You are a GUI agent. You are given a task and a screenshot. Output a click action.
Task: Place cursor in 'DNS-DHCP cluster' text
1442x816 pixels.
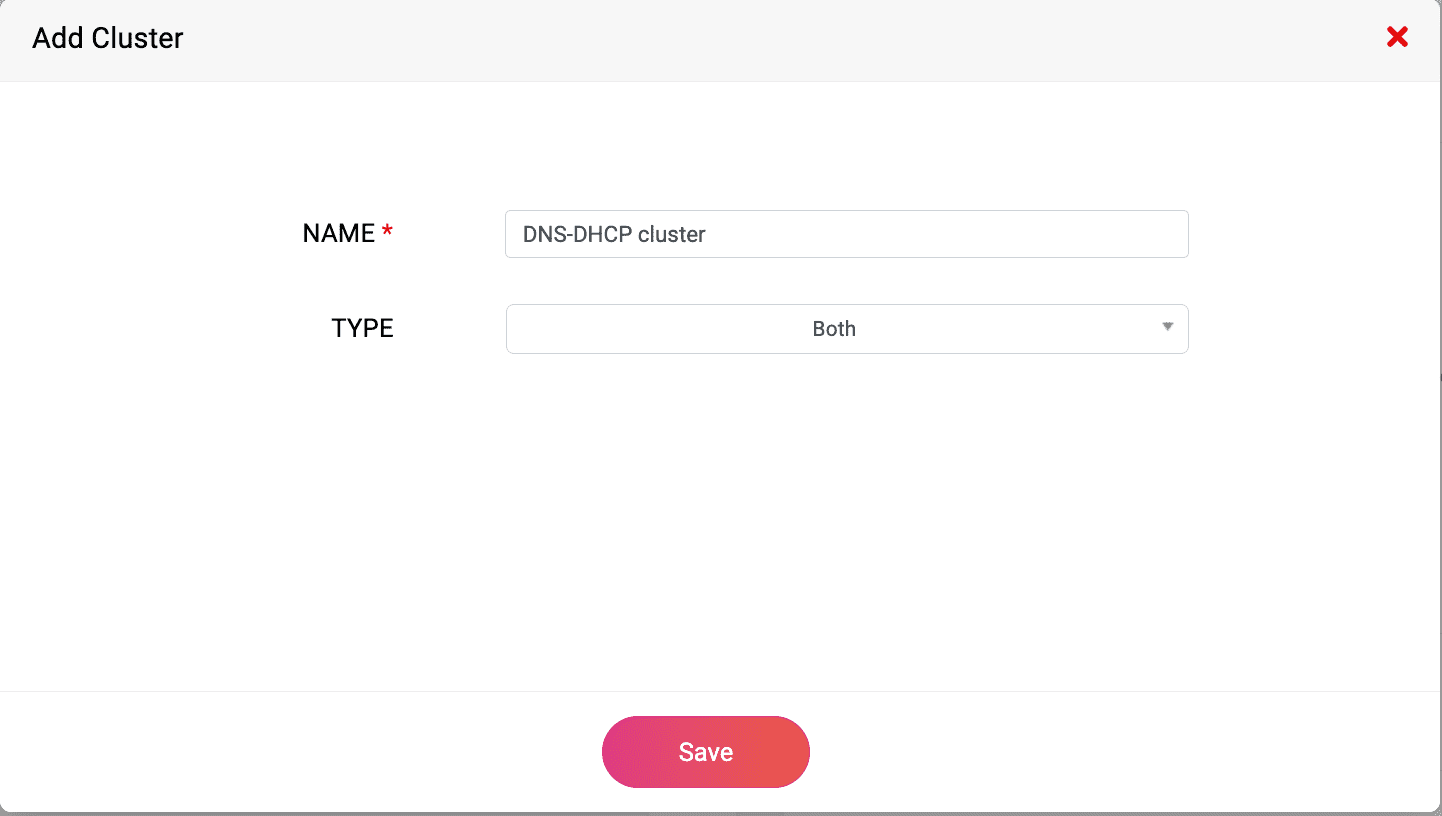[x=614, y=234]
